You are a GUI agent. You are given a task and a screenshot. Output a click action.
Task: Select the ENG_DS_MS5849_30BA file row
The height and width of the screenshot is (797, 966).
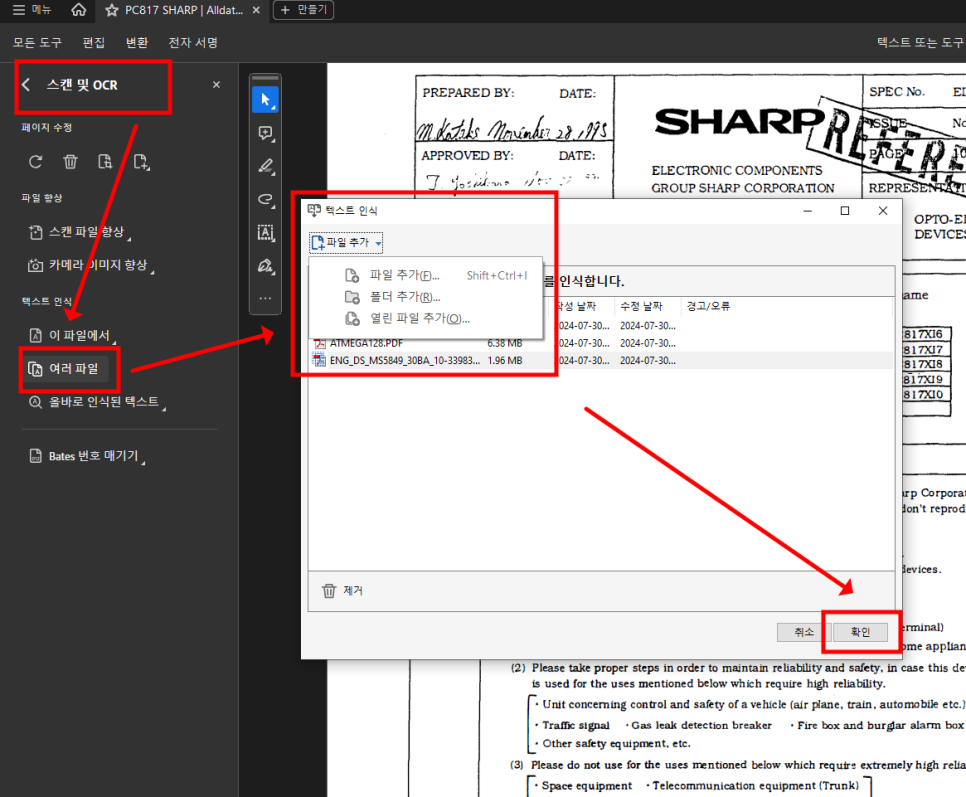[601, 360]
